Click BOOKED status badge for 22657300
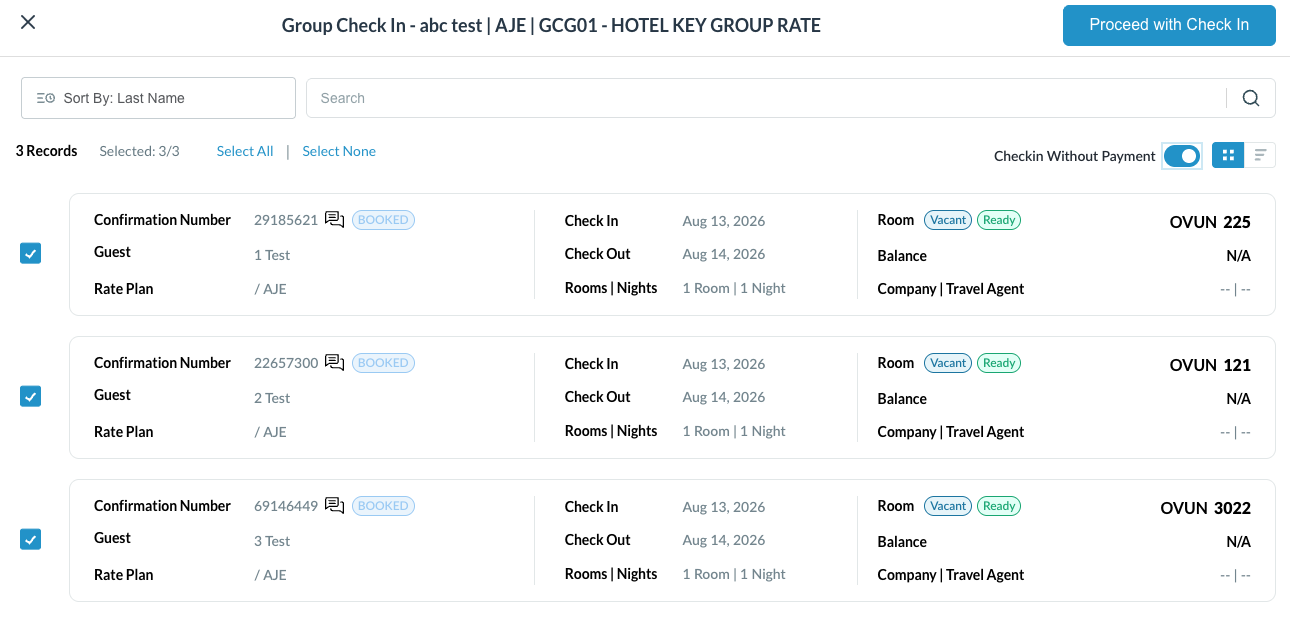The height and width of the screenshot is (628, 1290). pyautogui.click(x=383, y=363)
